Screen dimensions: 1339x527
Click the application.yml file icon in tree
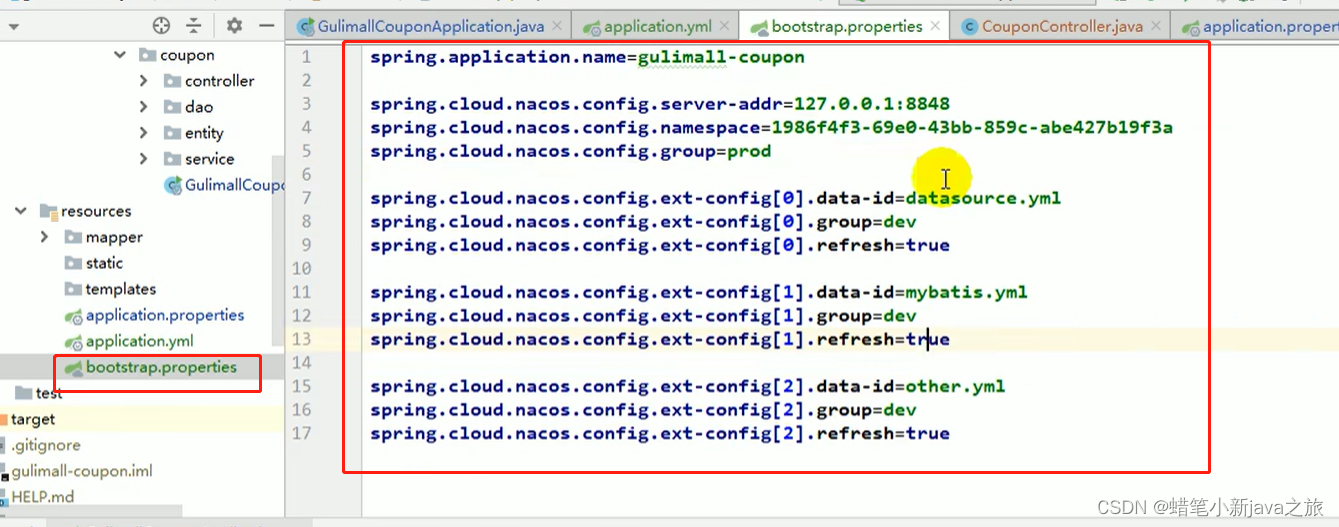[x=73, y=342]
